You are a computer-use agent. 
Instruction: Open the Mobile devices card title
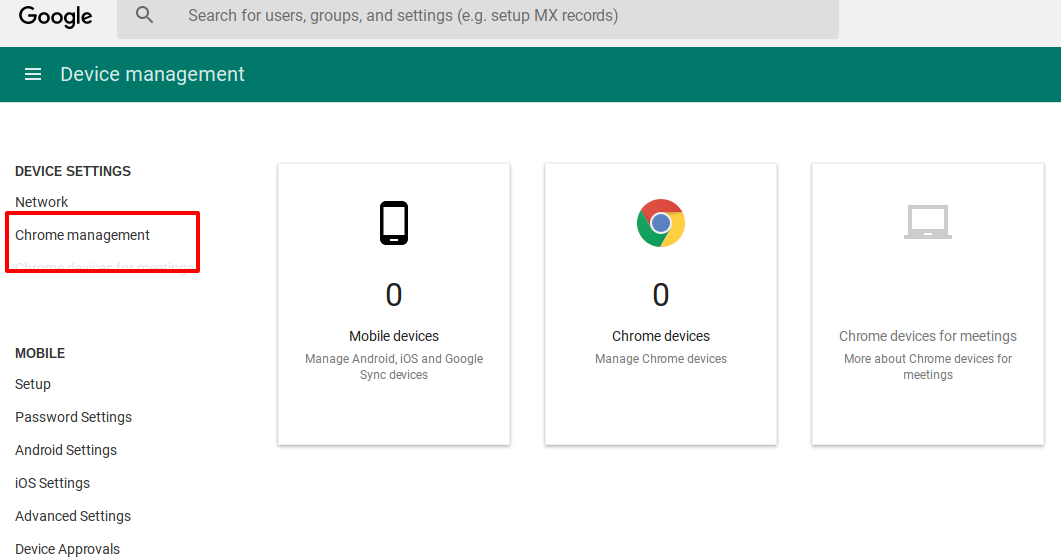click(x=394, y=336)
